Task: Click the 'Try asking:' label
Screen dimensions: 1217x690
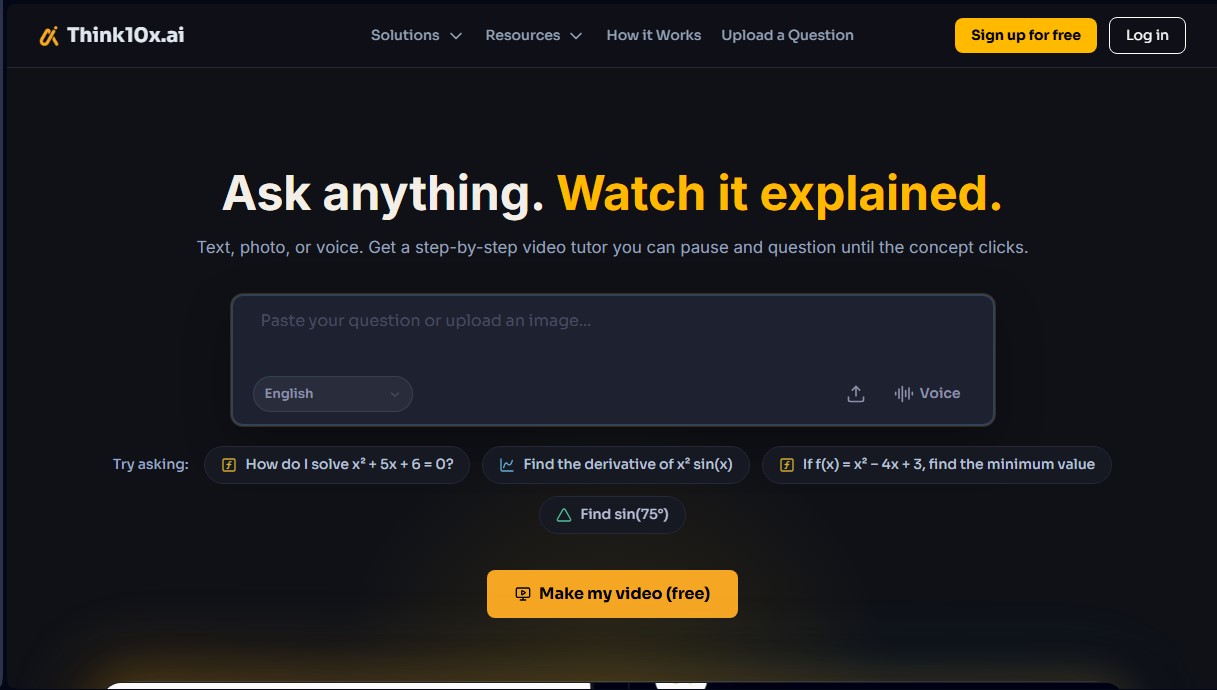Action: click(150, 465)
